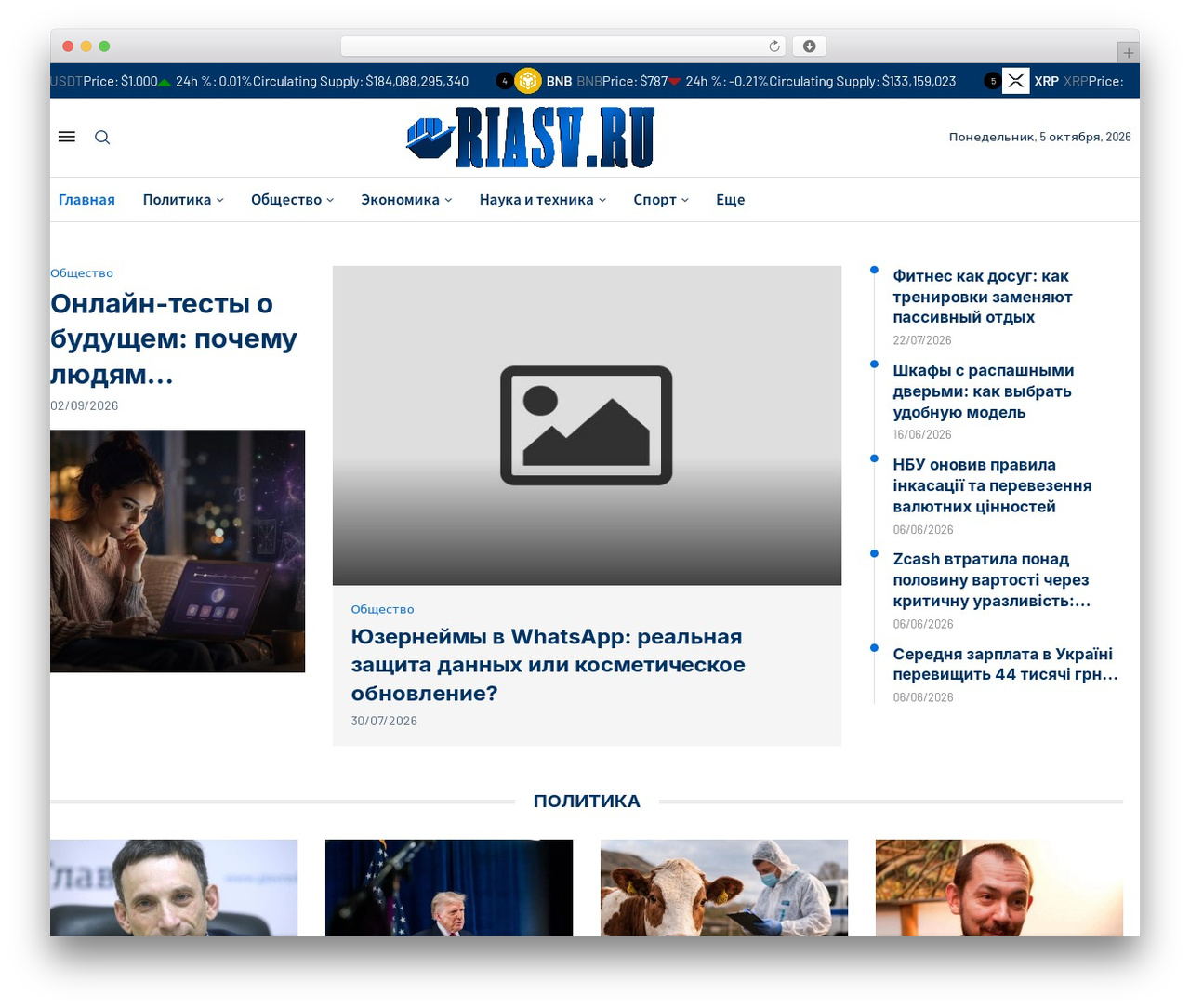
Task: Click the date 16/06/2026
Action: pyautogui.click(x=922, y=435)
